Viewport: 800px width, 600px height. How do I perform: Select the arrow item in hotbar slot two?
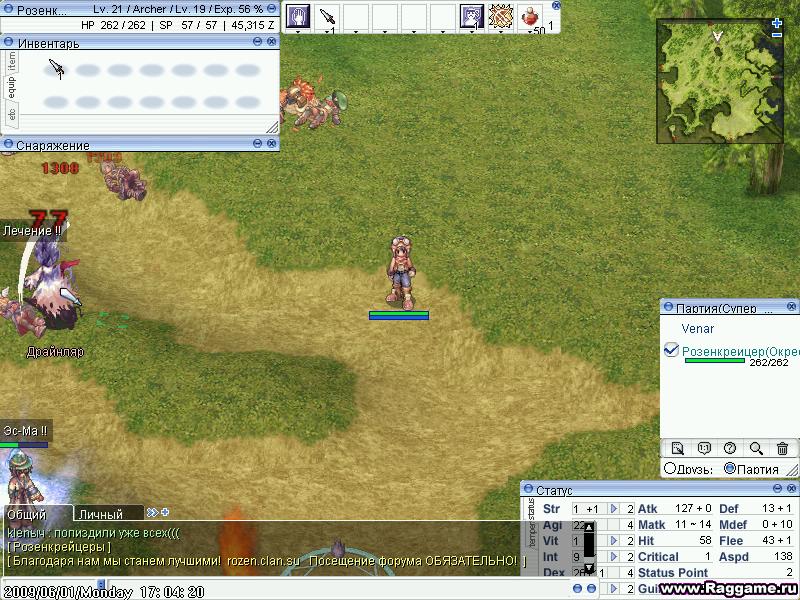(327, 16)
